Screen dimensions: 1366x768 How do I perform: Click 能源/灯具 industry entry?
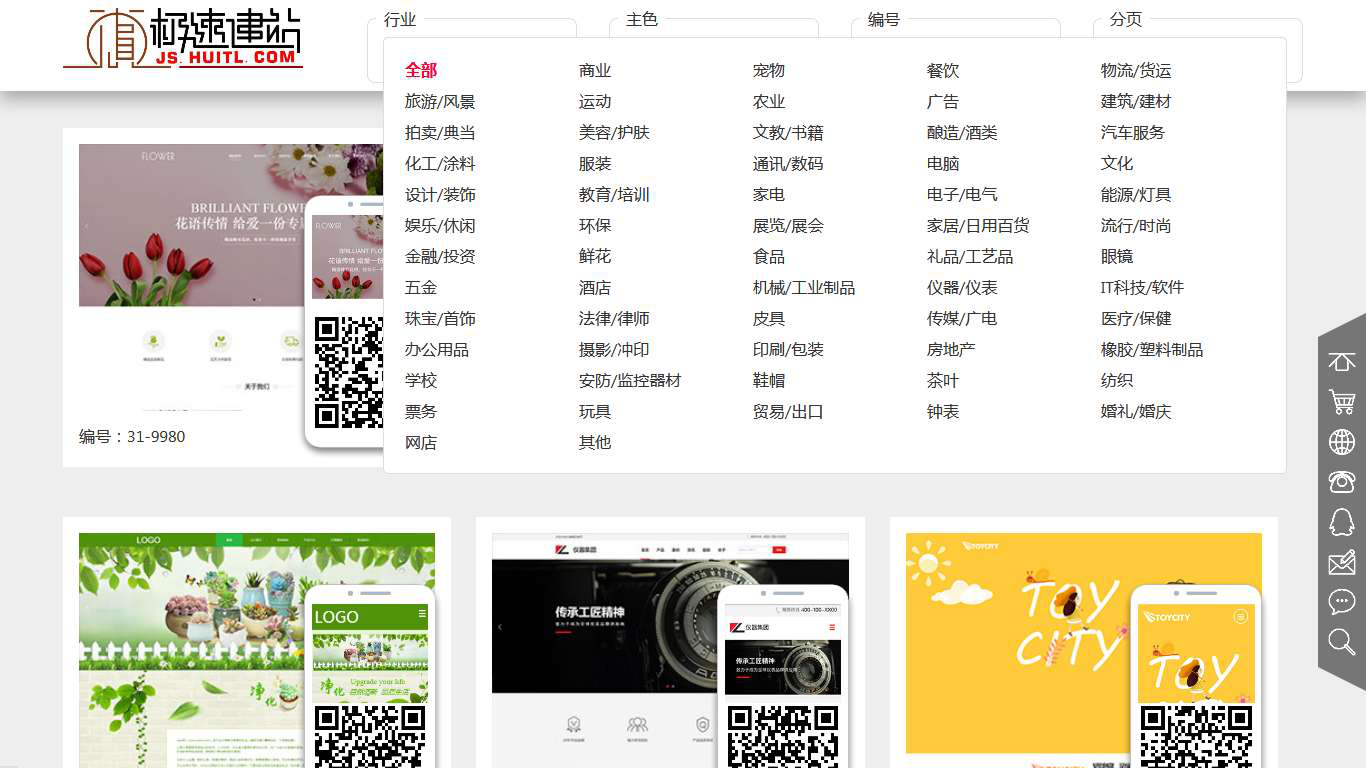coord(1136,195)
